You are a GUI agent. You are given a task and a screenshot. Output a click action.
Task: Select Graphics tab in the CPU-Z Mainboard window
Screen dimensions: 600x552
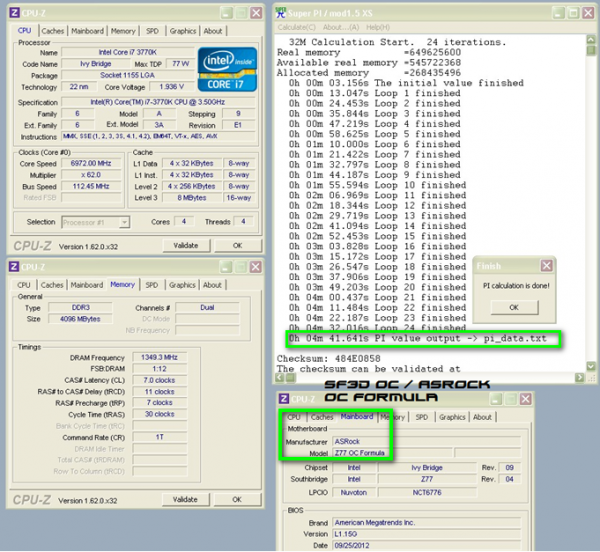coord(452,417)
